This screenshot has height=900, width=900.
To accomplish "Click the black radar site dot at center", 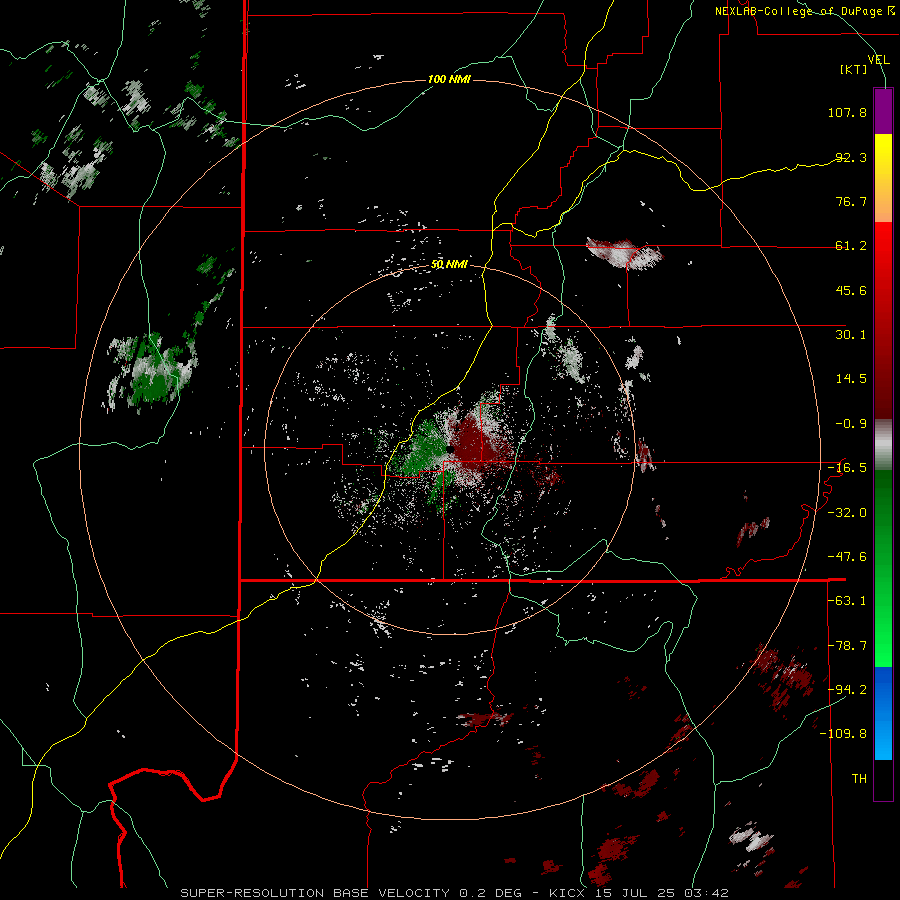I will (450, 449).
